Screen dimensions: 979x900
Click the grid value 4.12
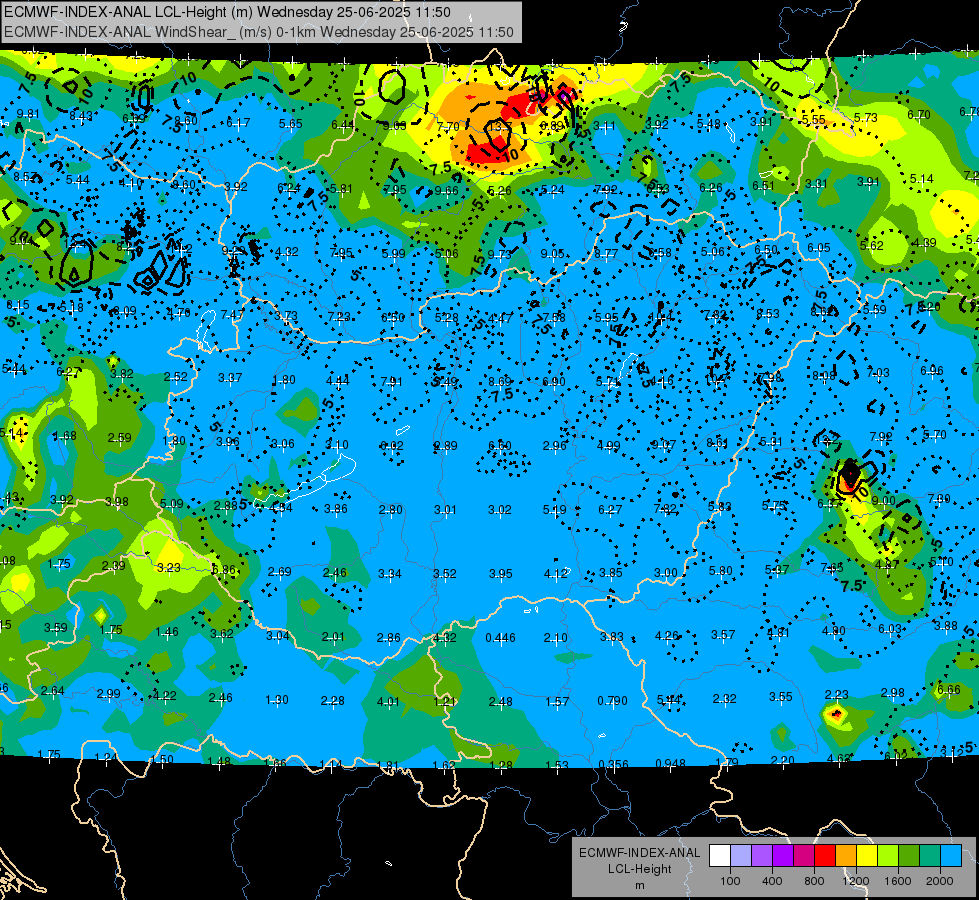556,573
